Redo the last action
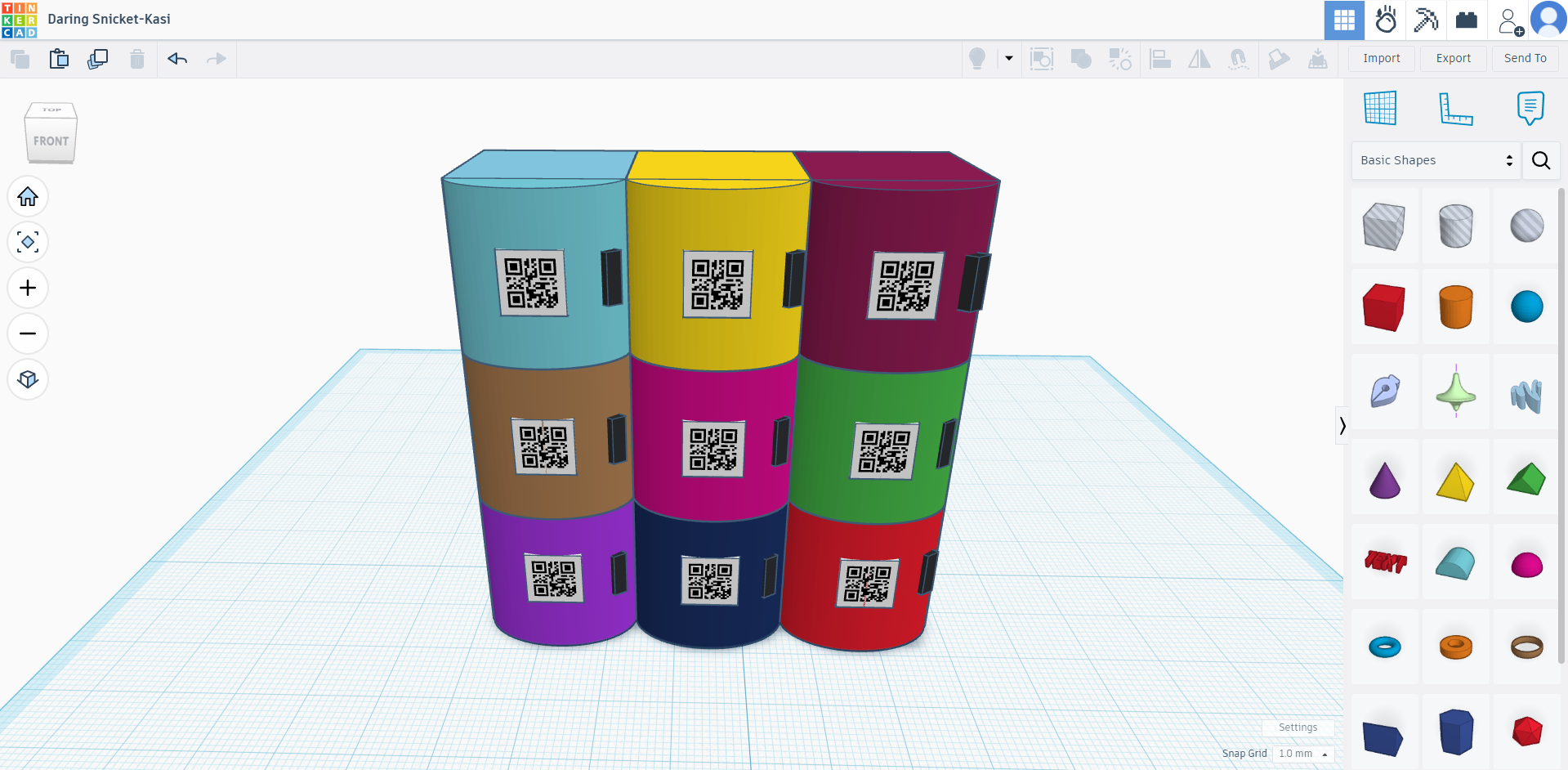This screenshot has height=770, width=1568. tap(217, 59)
